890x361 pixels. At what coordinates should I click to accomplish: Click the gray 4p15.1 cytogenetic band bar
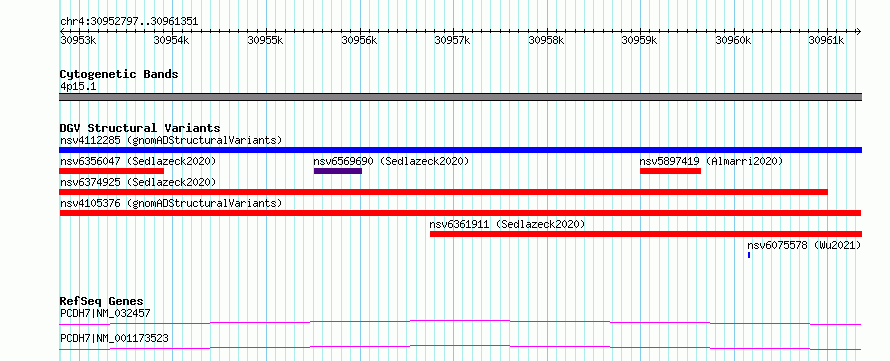click(x=460, y=97)
